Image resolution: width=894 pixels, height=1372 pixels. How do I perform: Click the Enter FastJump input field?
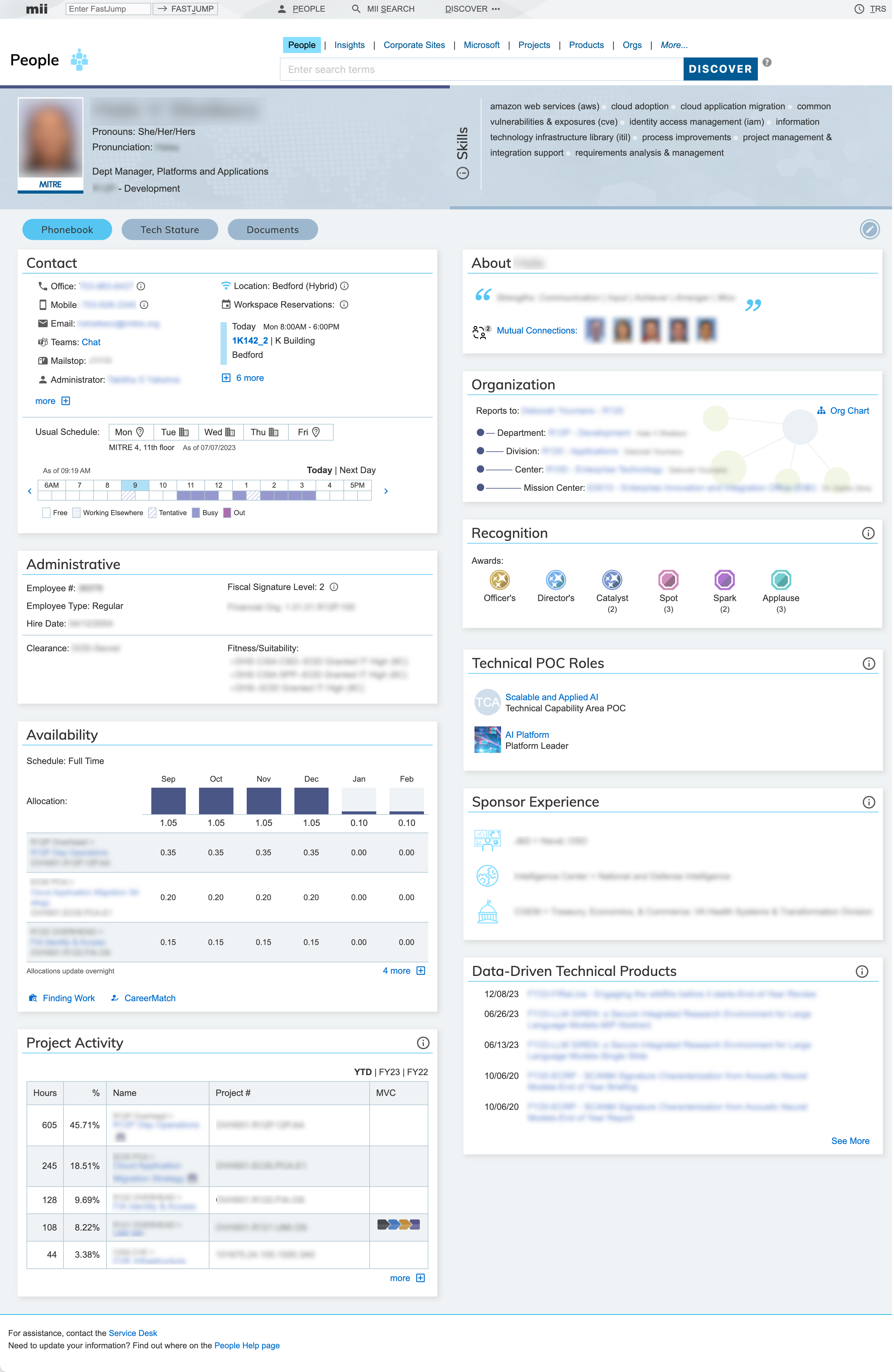(108, 9)
